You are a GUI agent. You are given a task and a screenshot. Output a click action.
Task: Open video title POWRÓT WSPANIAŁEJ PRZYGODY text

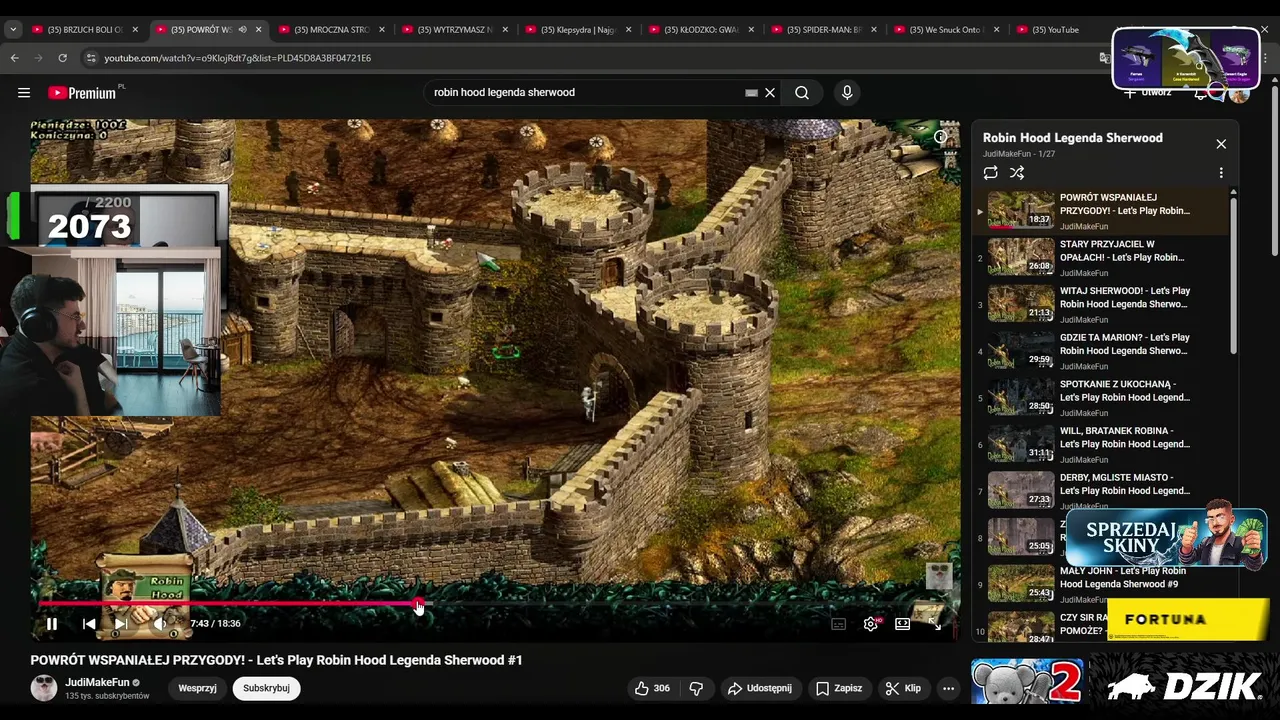point(276,660)
